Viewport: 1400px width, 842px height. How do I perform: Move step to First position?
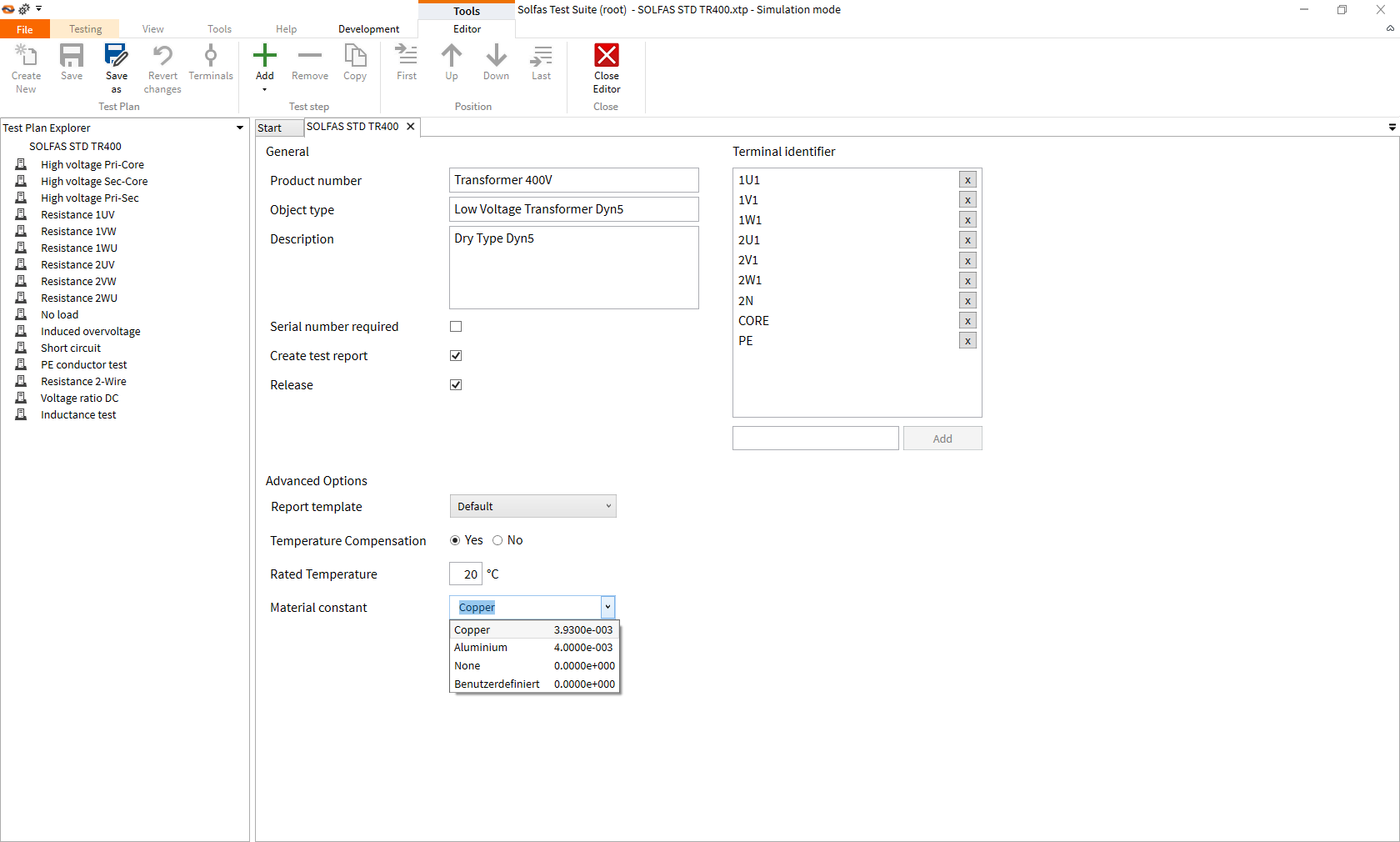pos(407,56)
